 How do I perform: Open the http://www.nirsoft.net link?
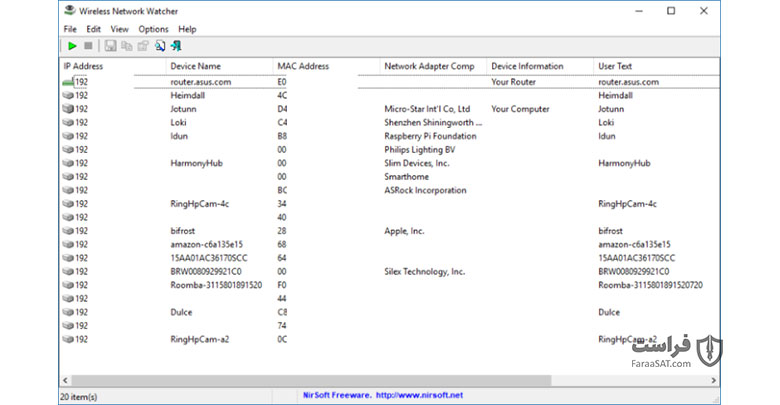pos(419,395)
